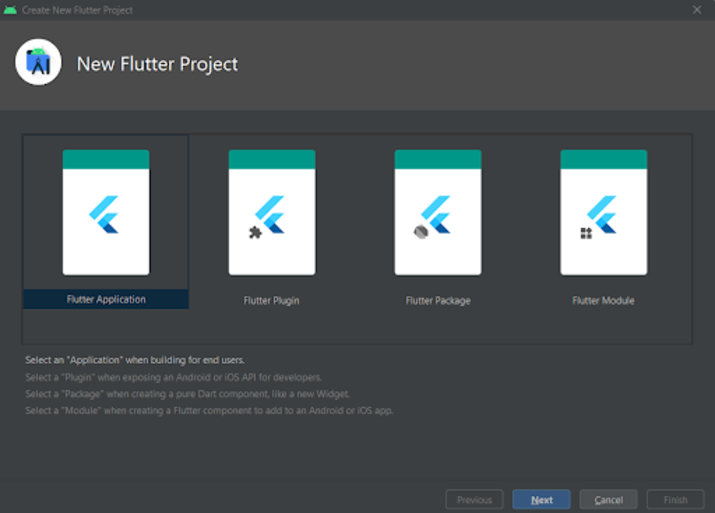Click the Android Studio logo in header
The height and width of the screenshot is (513, 715).
[38, 62]
